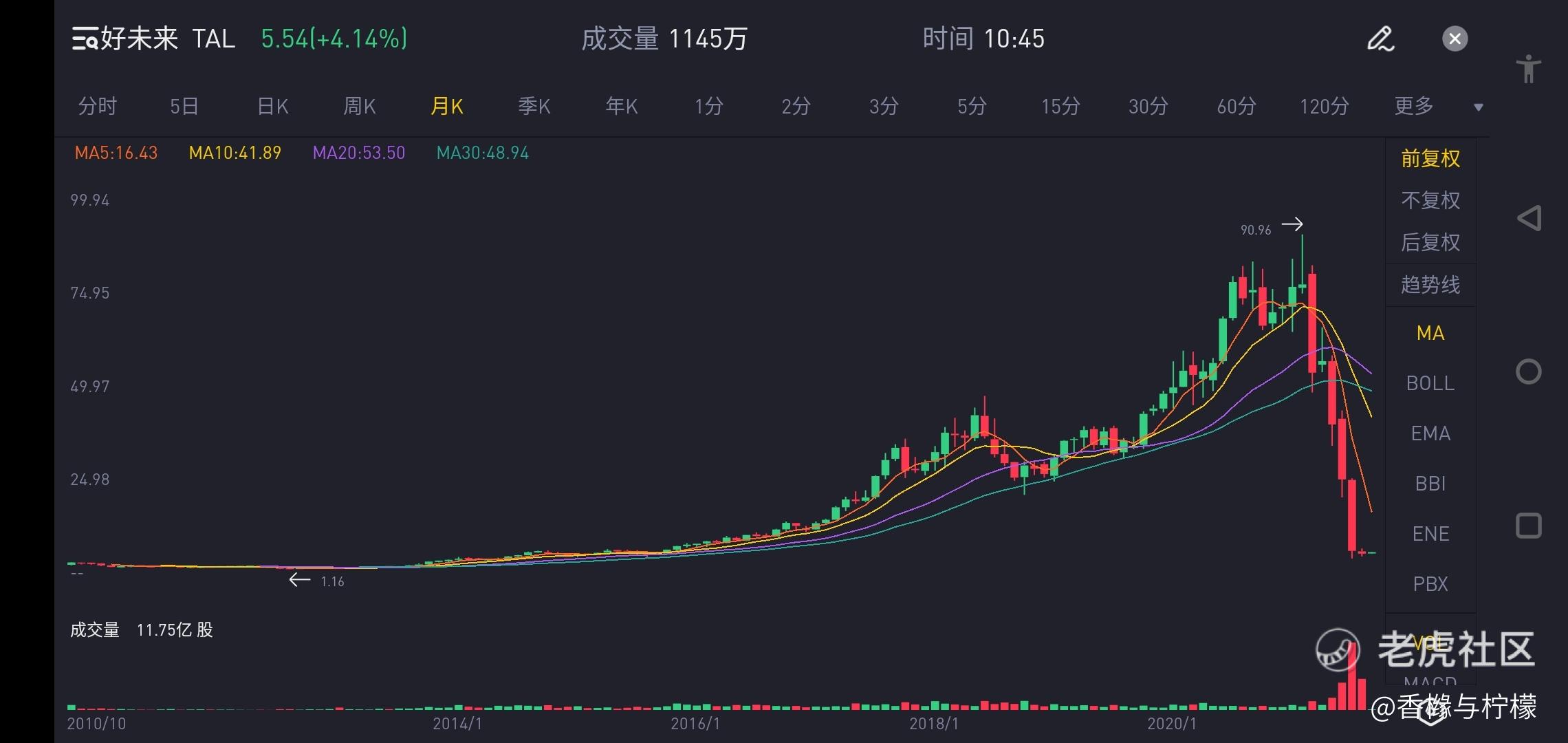
Task: Tap price 5.54(+4.14%) in header
Action: [x=334, y=39]
